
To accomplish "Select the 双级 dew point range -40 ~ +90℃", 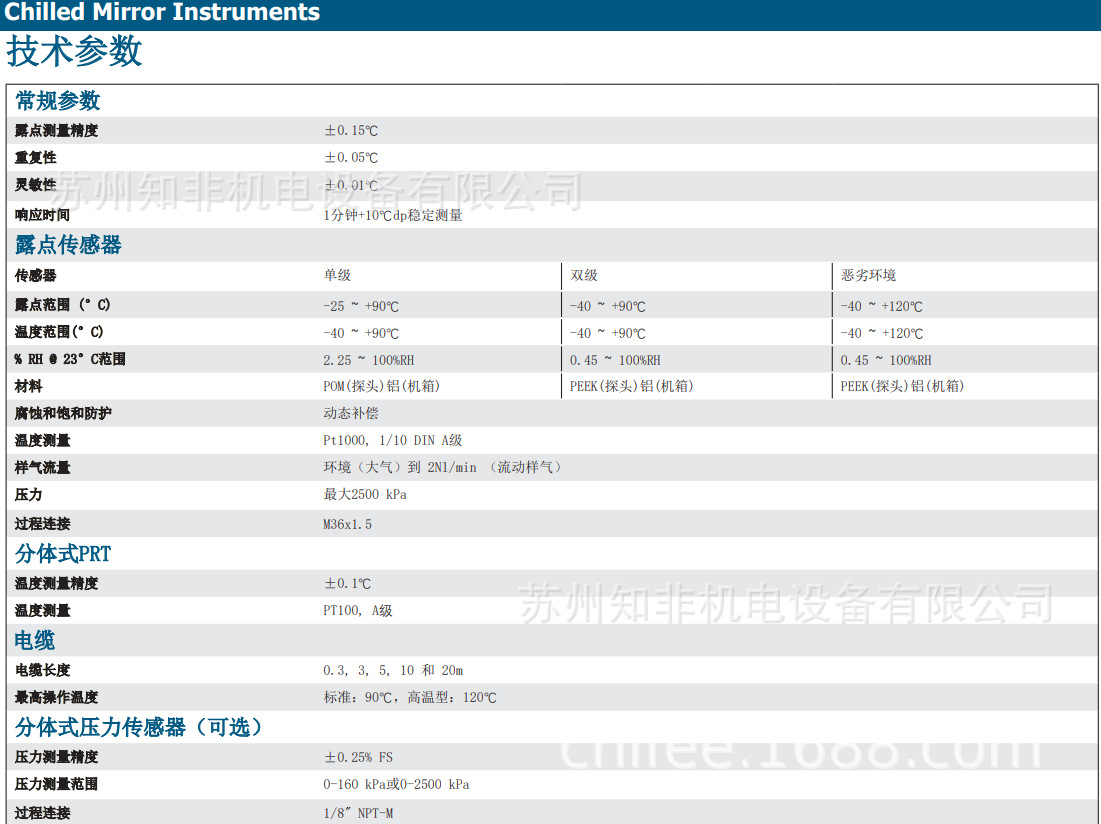I will coord(607,306).
